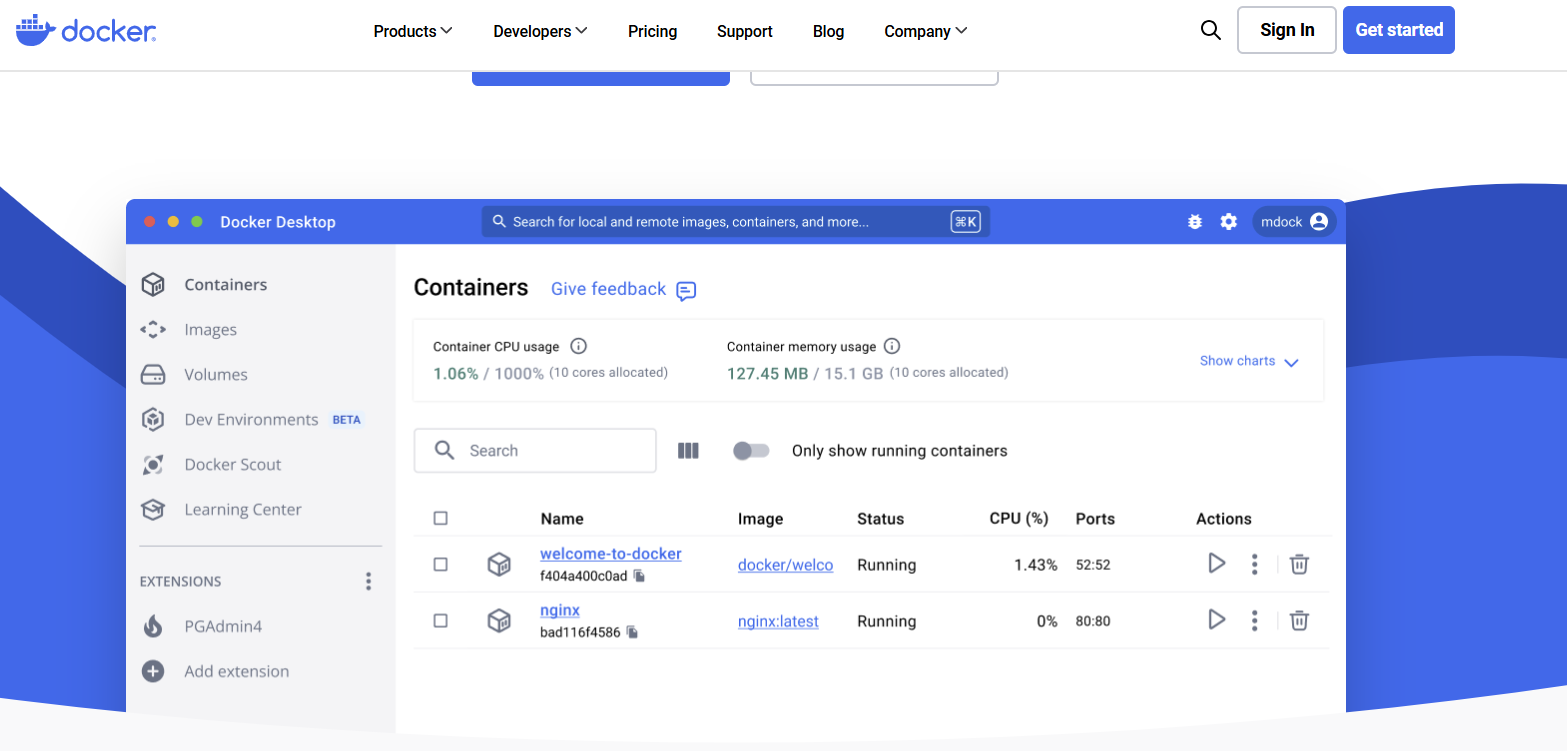
Task: Click the PGAdmin4 extension label
Action: (223, 626)
